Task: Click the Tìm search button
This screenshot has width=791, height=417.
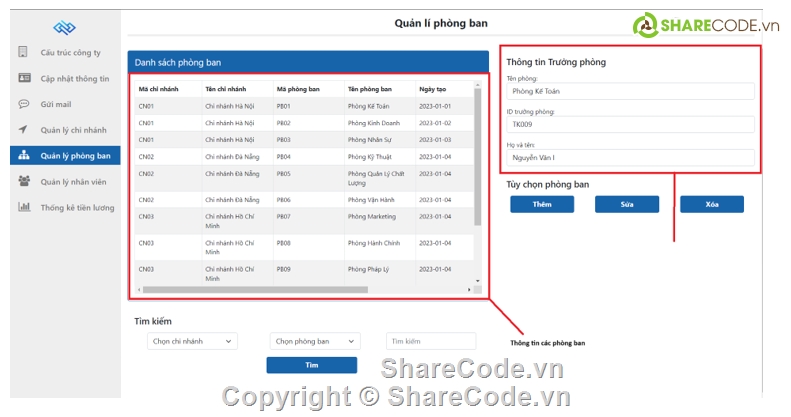Action: tap(311, 365)
